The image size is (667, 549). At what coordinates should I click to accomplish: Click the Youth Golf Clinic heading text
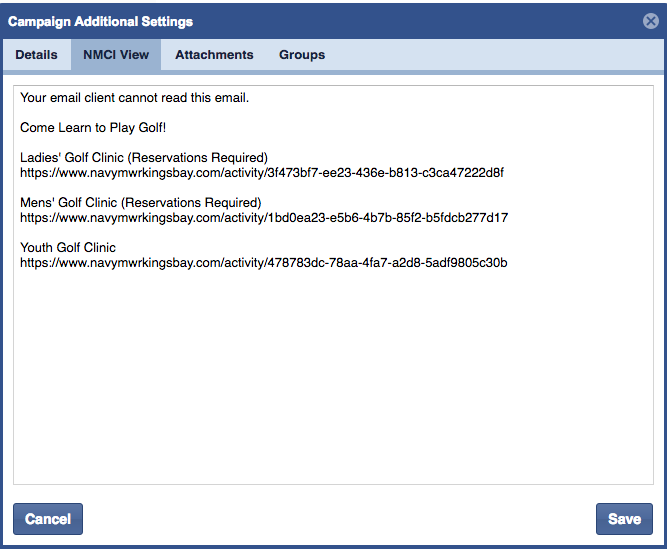[68, 248]
